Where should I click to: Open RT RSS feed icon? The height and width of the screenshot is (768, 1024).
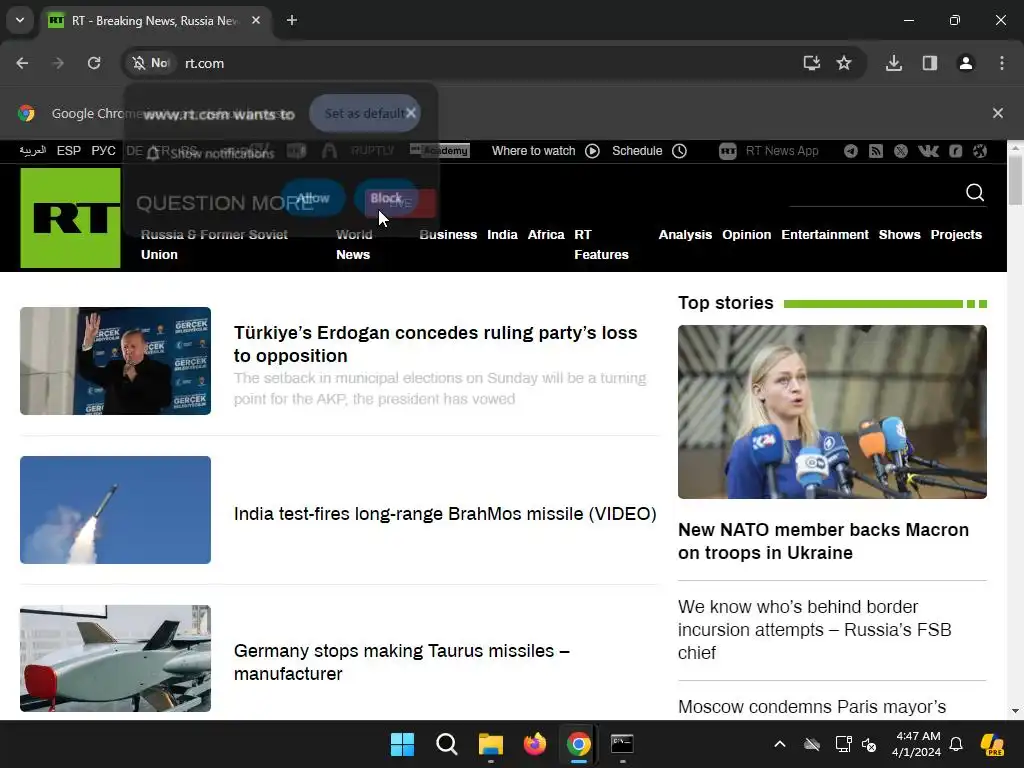pyautogui.click(x=876, y=151)
